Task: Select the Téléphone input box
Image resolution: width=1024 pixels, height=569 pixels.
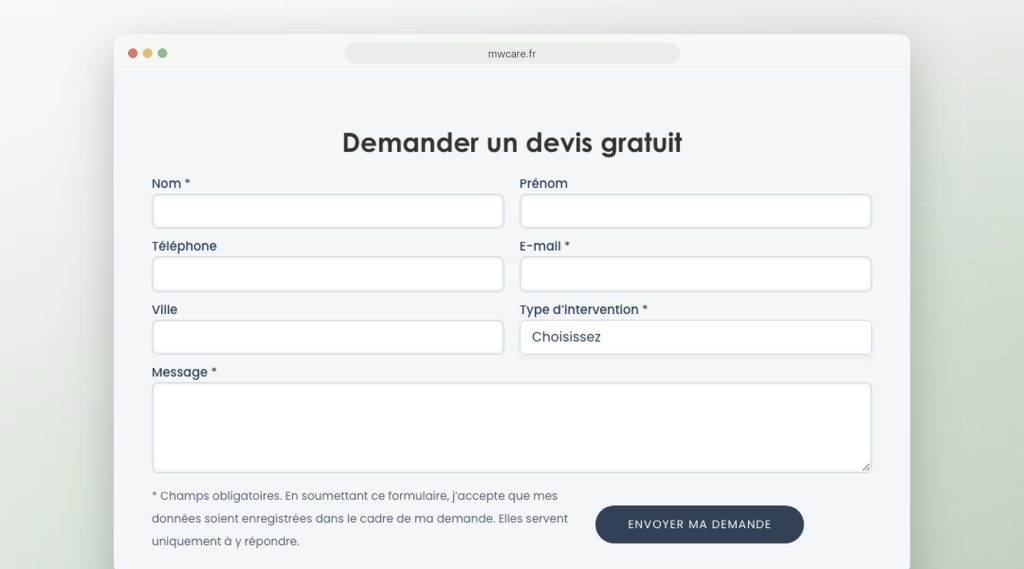Action: [328, 274]
